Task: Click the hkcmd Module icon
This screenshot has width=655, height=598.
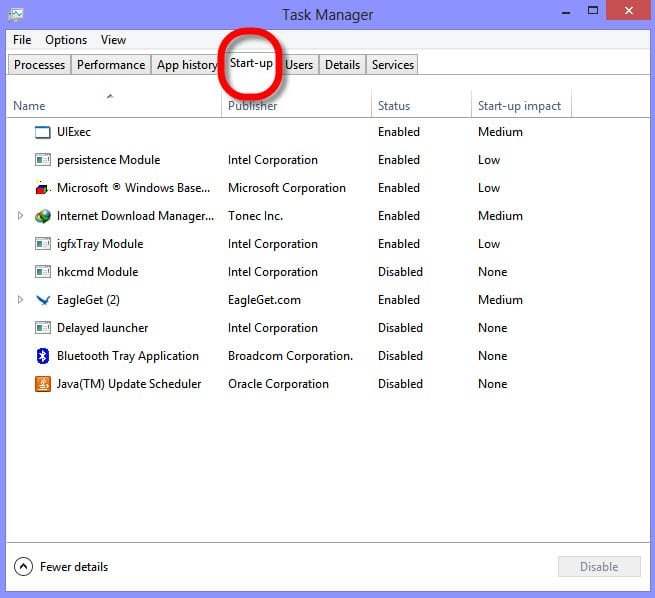Action: coord(43,272)
